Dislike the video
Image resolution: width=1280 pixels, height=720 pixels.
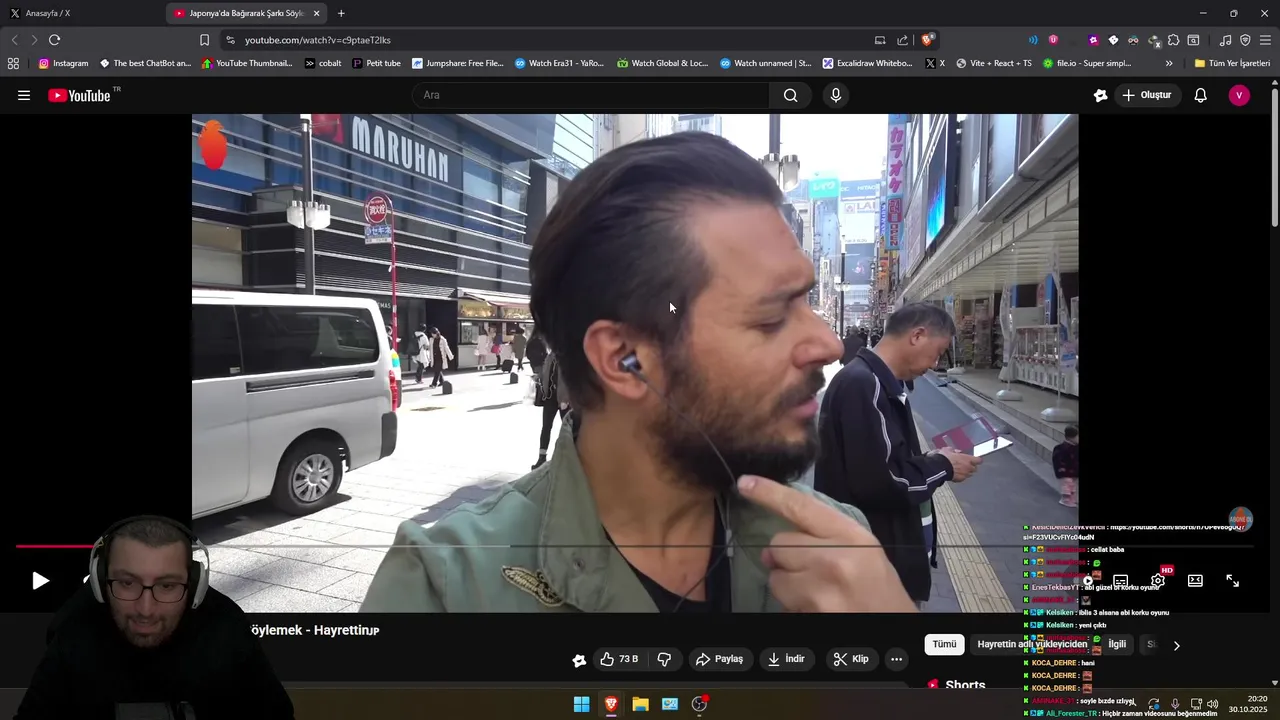[664, 659]
